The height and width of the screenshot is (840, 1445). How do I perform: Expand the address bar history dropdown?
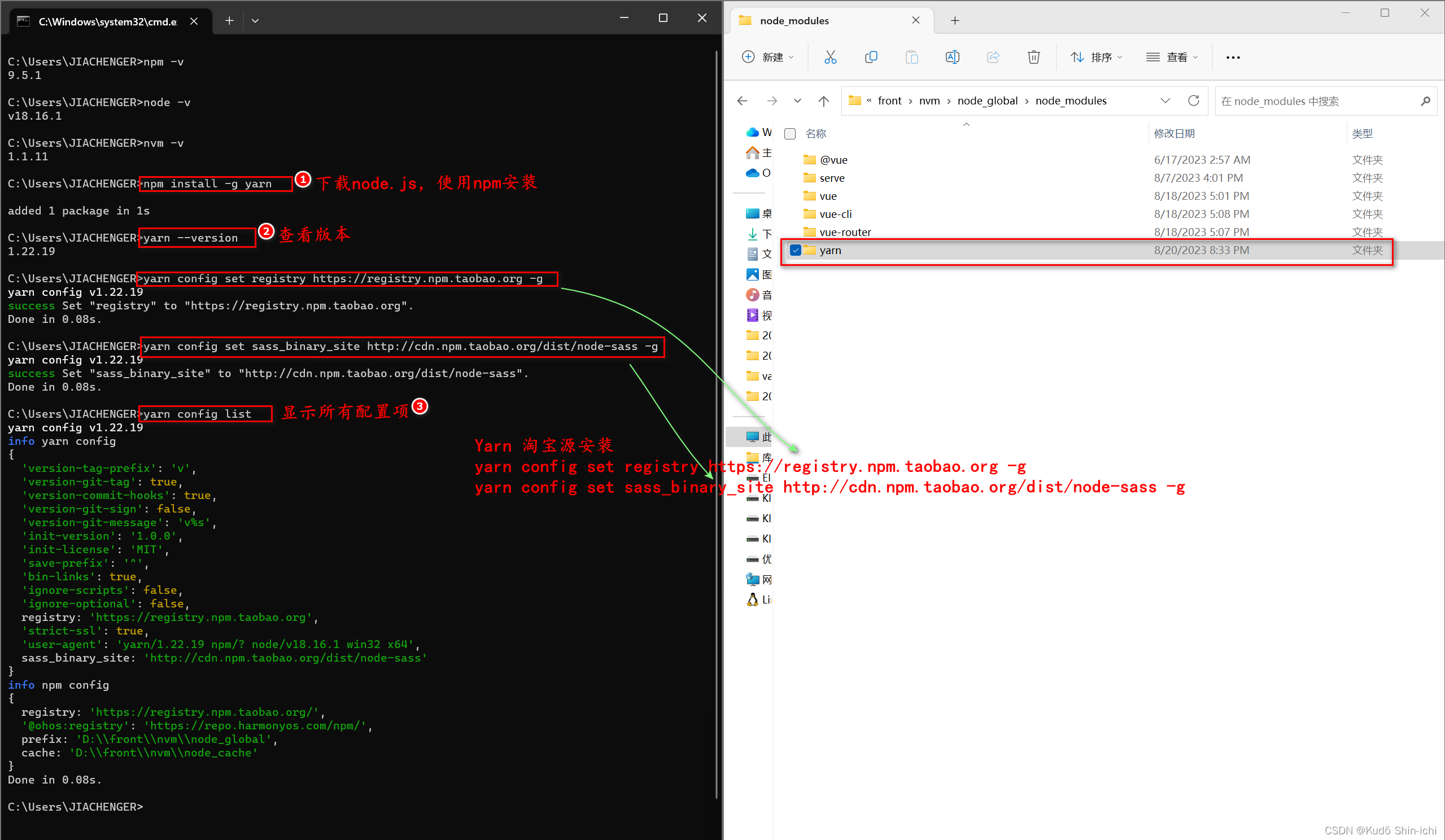pyautogui.click(x=1165, y=101)
